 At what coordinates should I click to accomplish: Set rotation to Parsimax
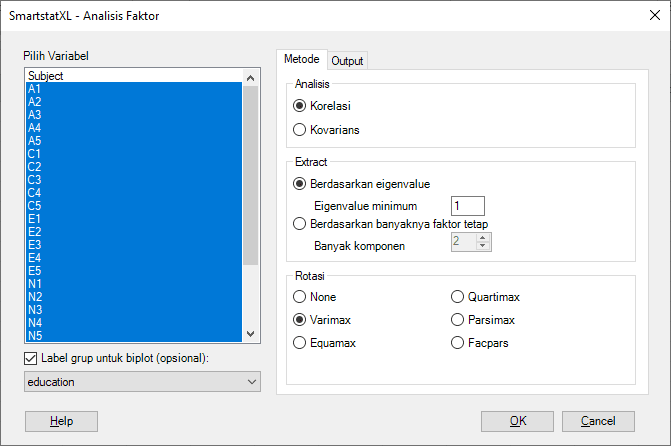(483, 320)
